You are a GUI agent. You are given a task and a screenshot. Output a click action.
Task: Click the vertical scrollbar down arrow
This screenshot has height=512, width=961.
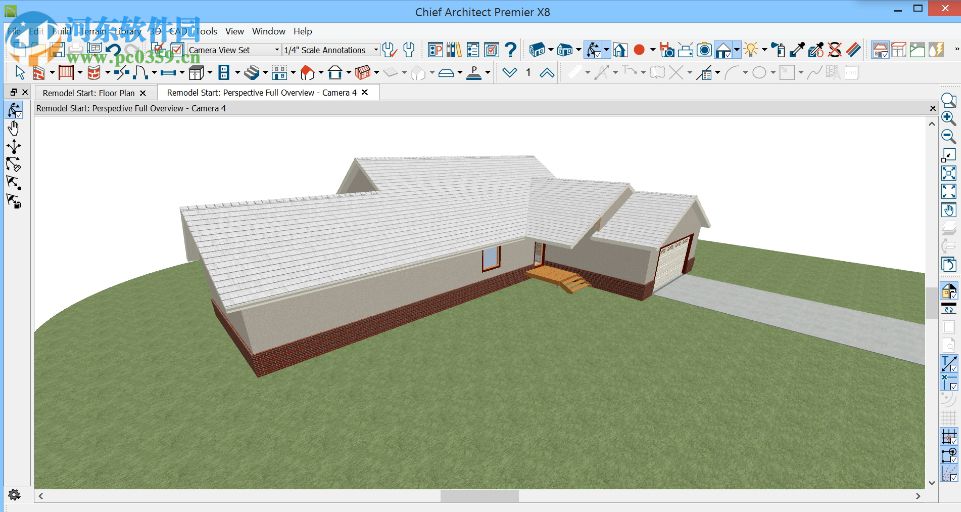click(932, 482)
